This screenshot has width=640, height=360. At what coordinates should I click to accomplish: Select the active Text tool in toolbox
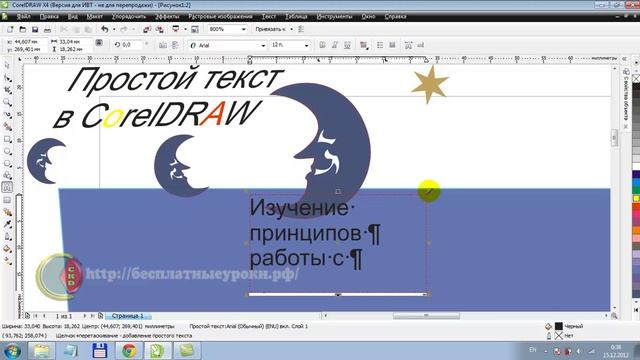pos(7,187)
